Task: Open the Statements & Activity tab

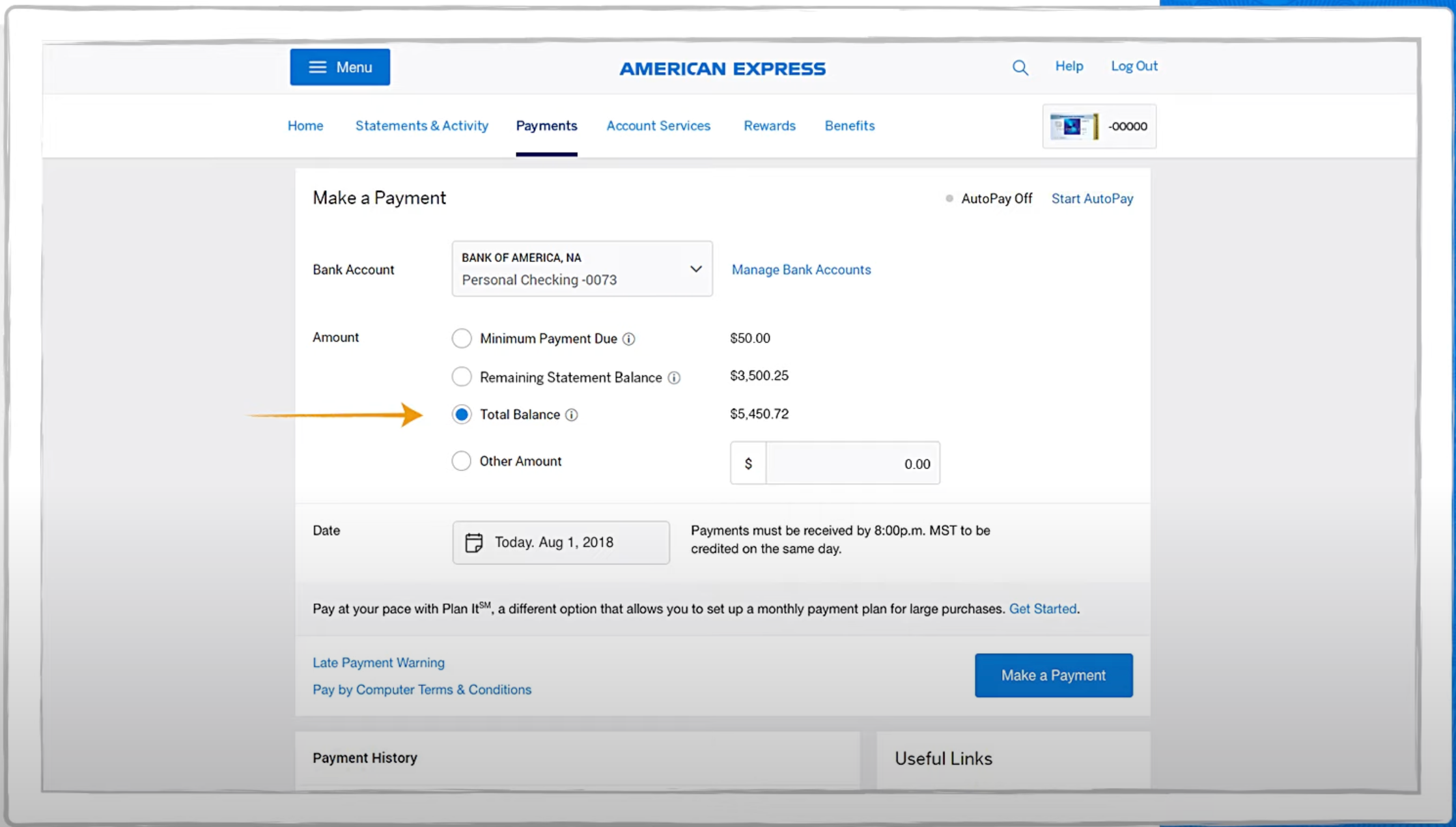Action: (421, 126)
